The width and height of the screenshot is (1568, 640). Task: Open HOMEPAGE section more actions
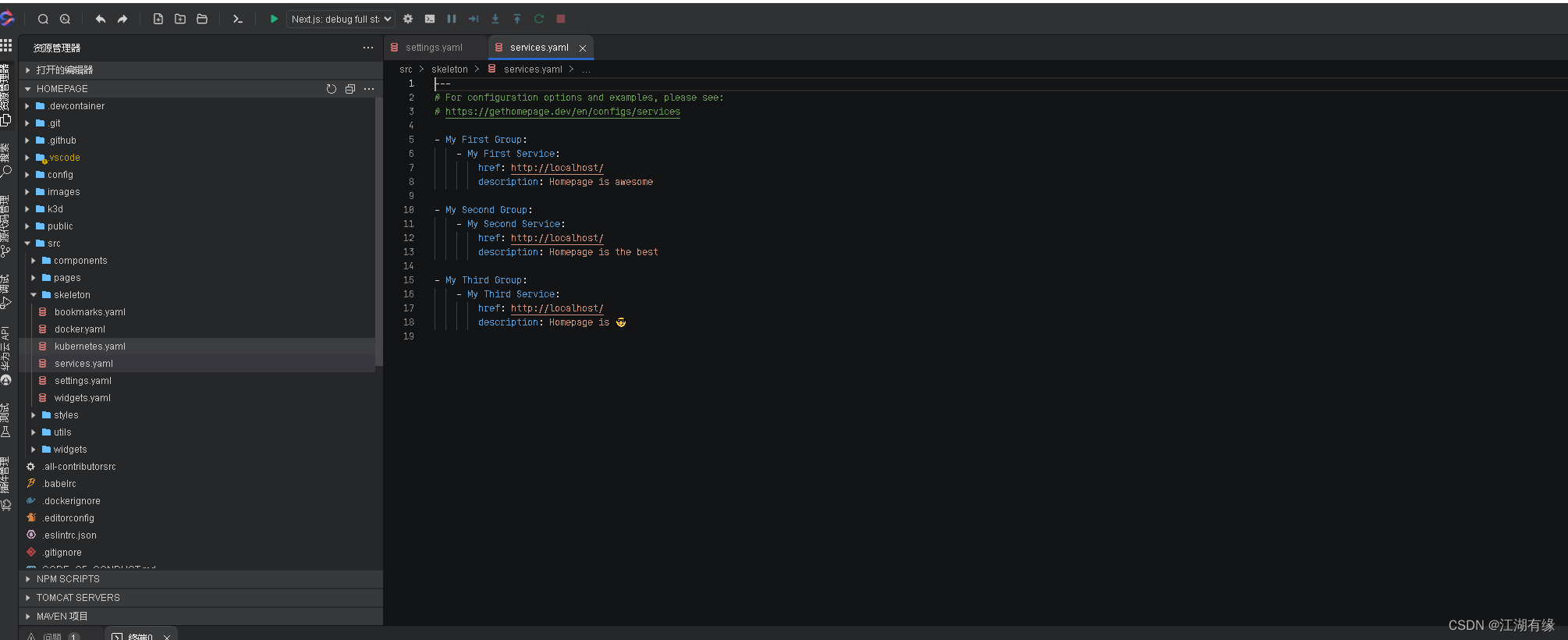click(x=369, y=89)
